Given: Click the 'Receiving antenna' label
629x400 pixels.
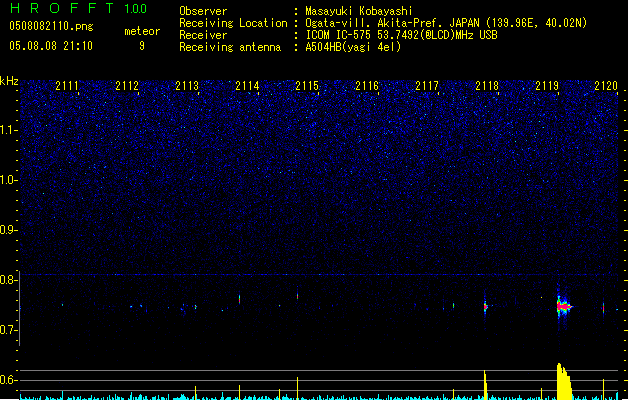Looking at the screenshot, I should (x=230, y=47).
